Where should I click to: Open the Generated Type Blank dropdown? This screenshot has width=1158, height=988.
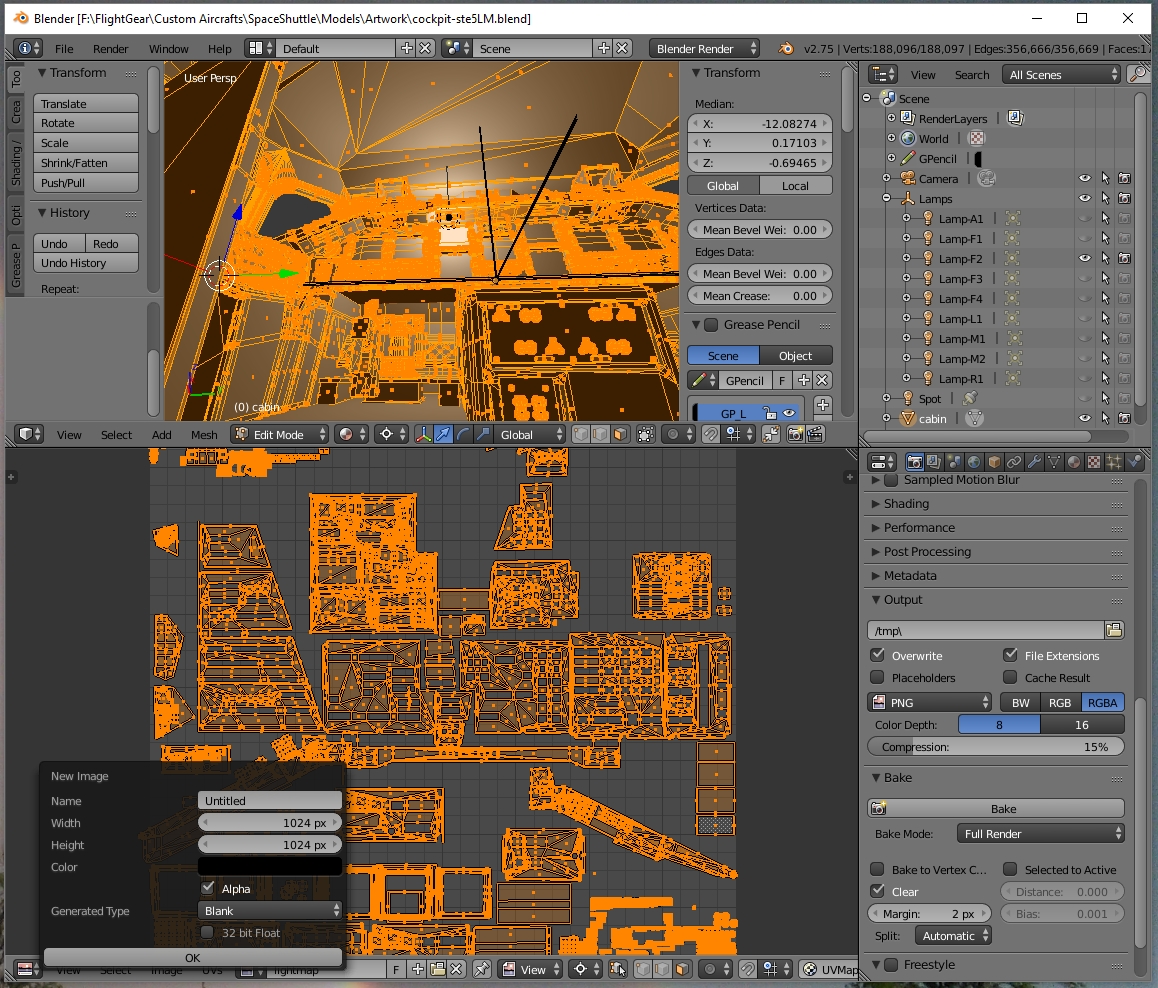(x=270, y=910)
